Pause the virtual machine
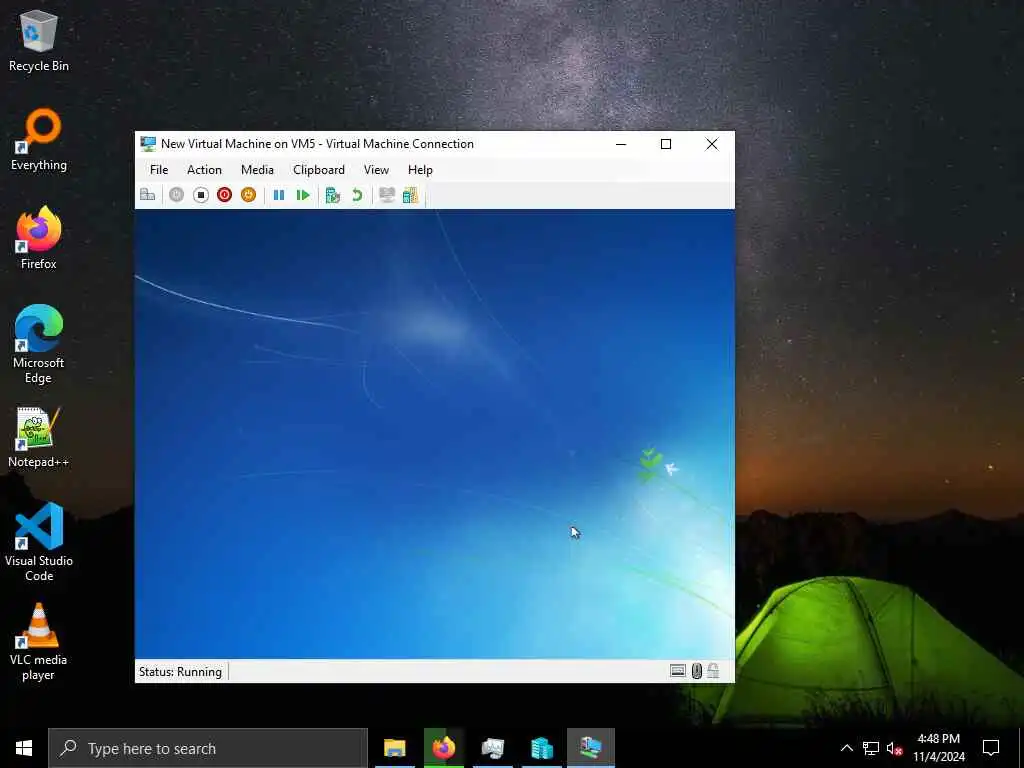 click(x=279, y=195)
